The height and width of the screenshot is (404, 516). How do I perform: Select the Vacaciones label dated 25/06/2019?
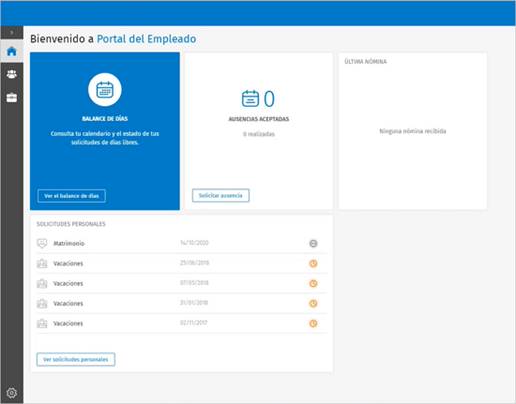pyautogui.click(x=68, y=263)
